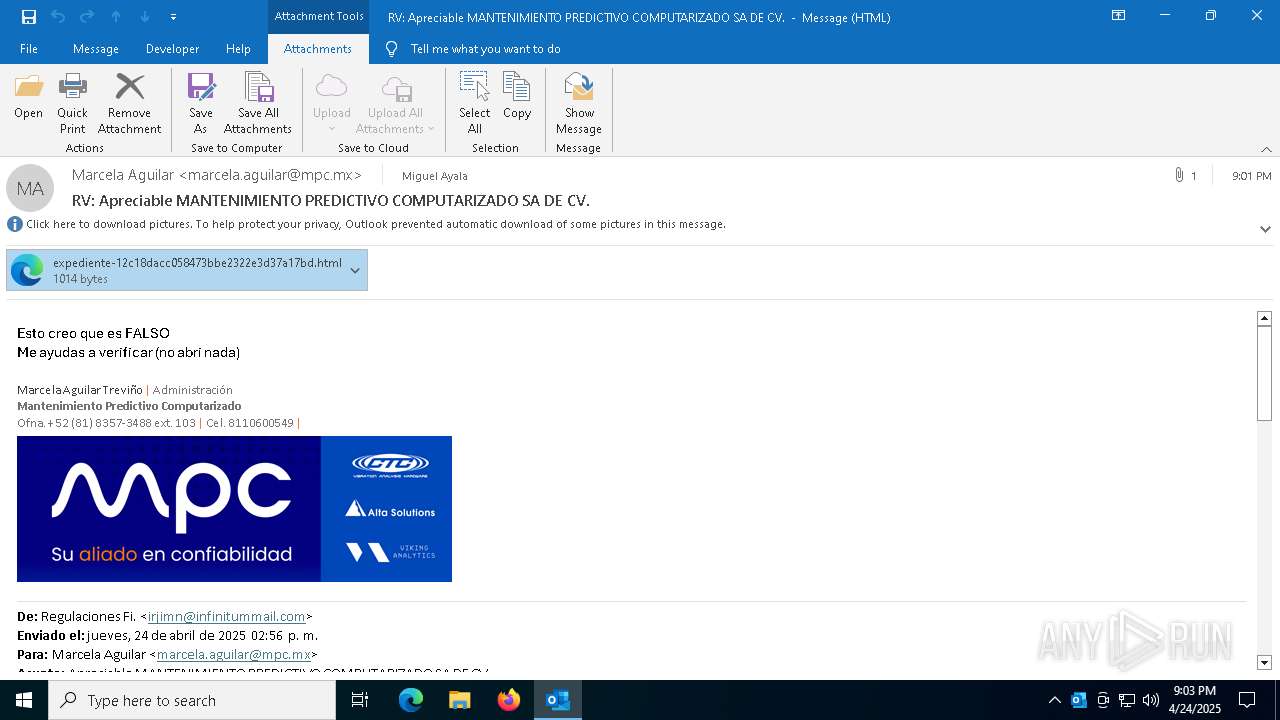Click the Tell me what you want to do box

485,49
